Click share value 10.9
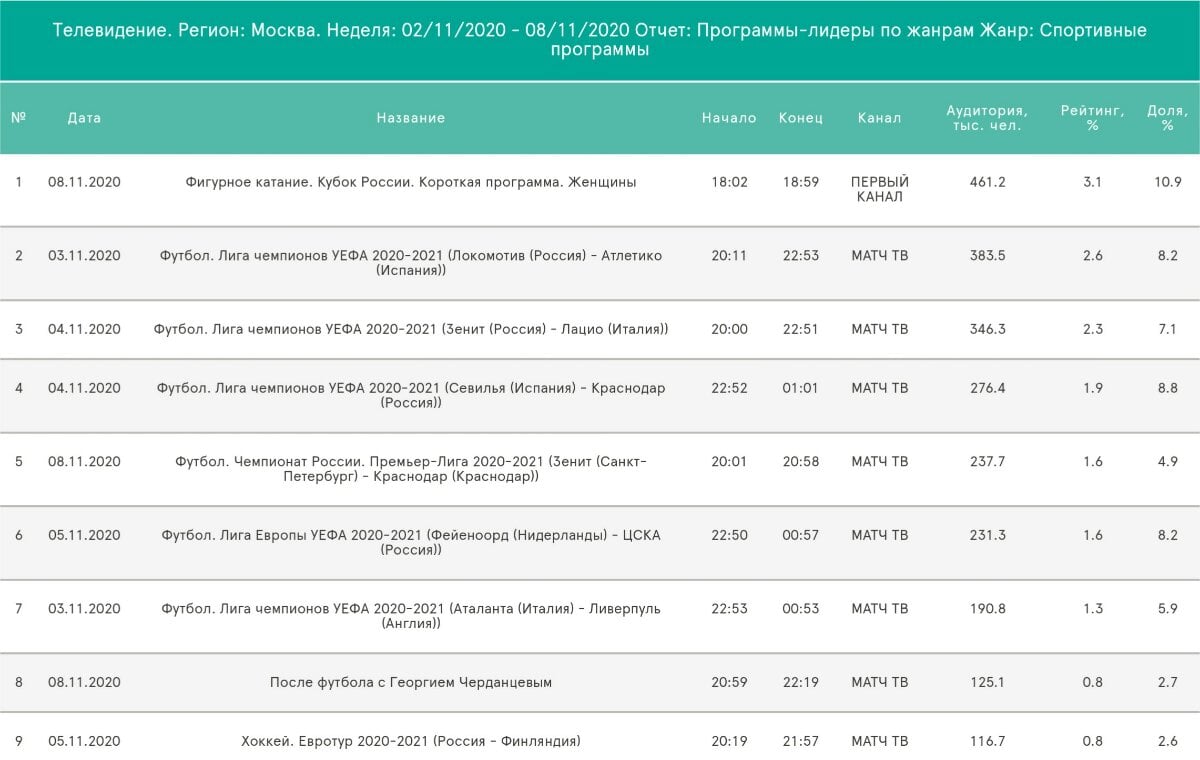Image resolution: width=1200 pixels, height=760 pixels. coord(1168,182)
